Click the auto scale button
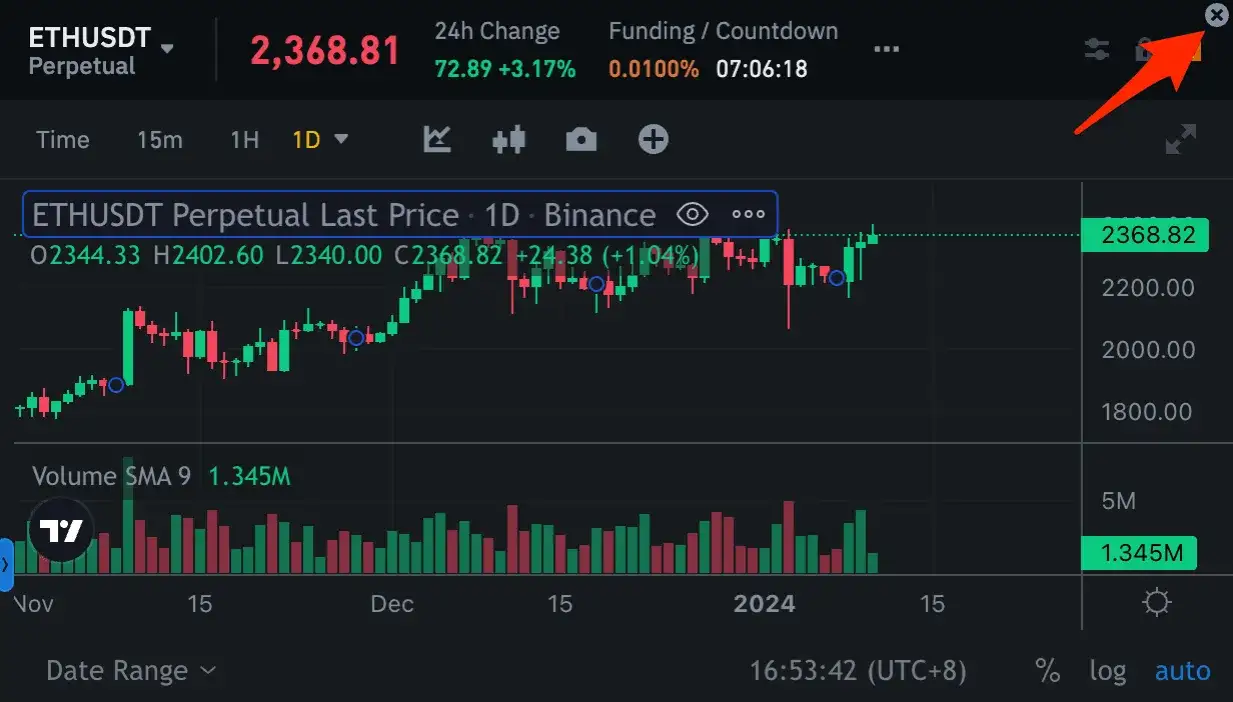The width and height of the screenshot is (1233, 702). click(x=1183, y=671)
